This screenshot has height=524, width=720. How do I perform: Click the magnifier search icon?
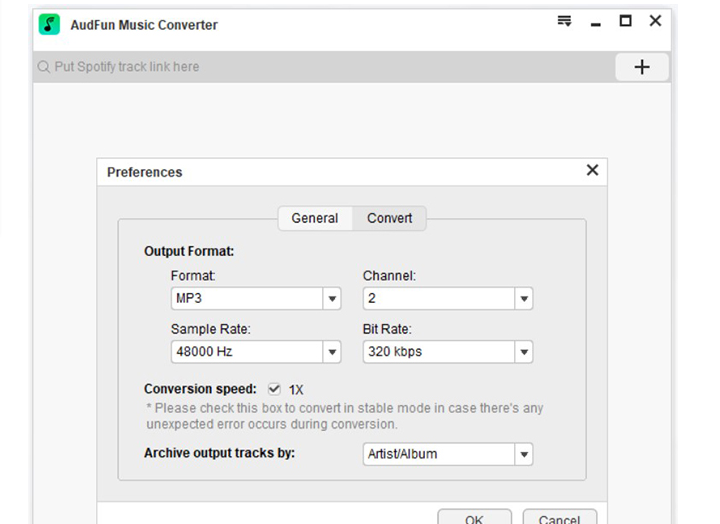pos(44,67)
